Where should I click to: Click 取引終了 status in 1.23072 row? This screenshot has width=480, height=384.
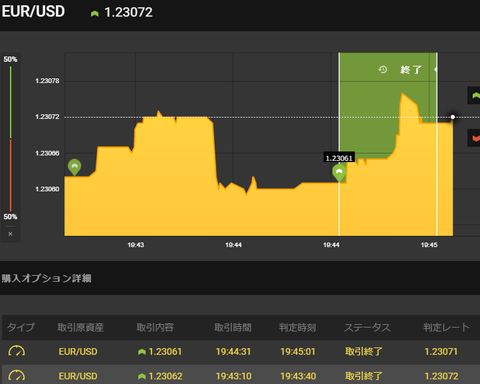tap(364, 376)
